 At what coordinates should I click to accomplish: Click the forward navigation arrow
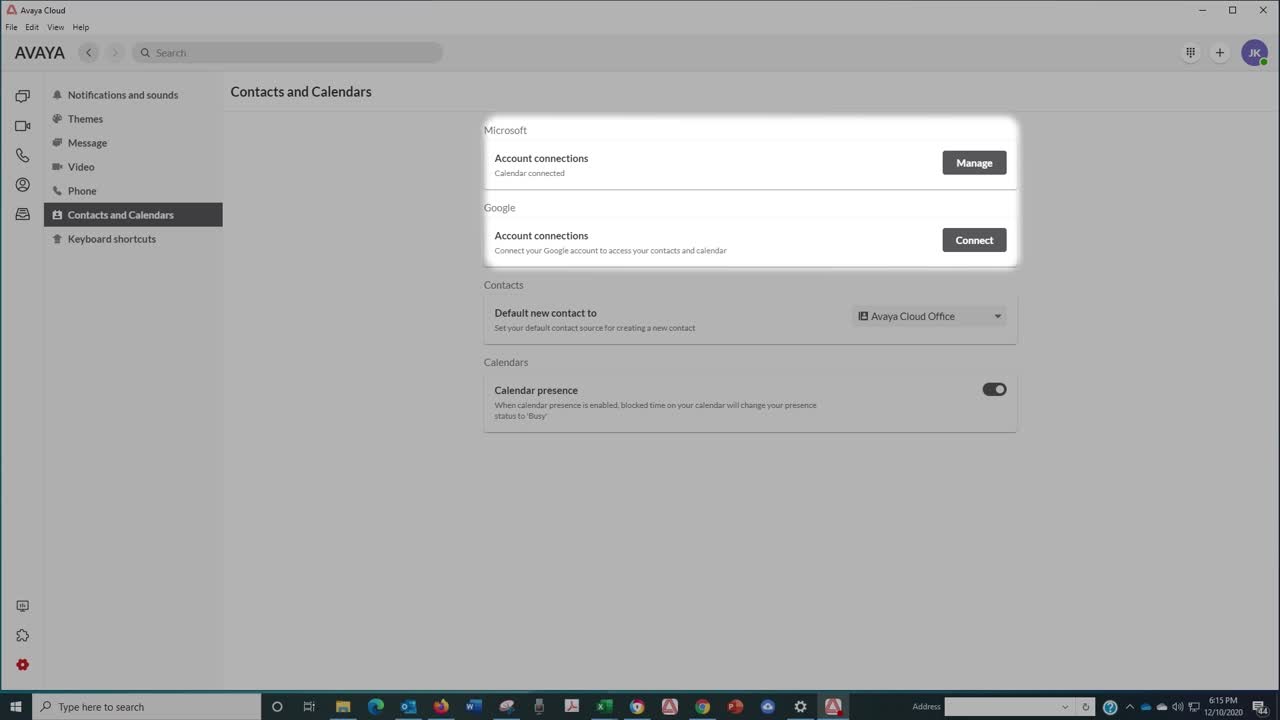coord(115,53)
